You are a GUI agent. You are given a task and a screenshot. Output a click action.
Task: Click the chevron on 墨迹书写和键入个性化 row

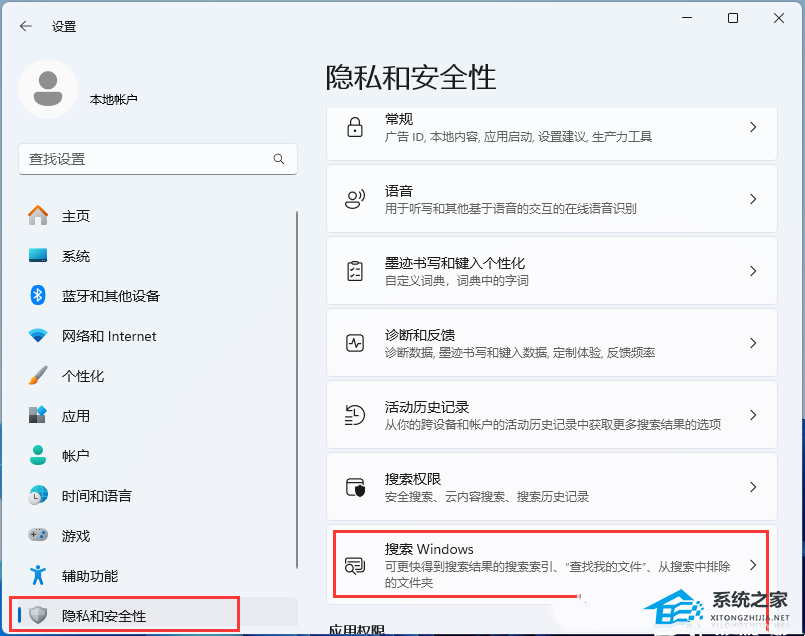pyautogui.click(x=753, y=271)
